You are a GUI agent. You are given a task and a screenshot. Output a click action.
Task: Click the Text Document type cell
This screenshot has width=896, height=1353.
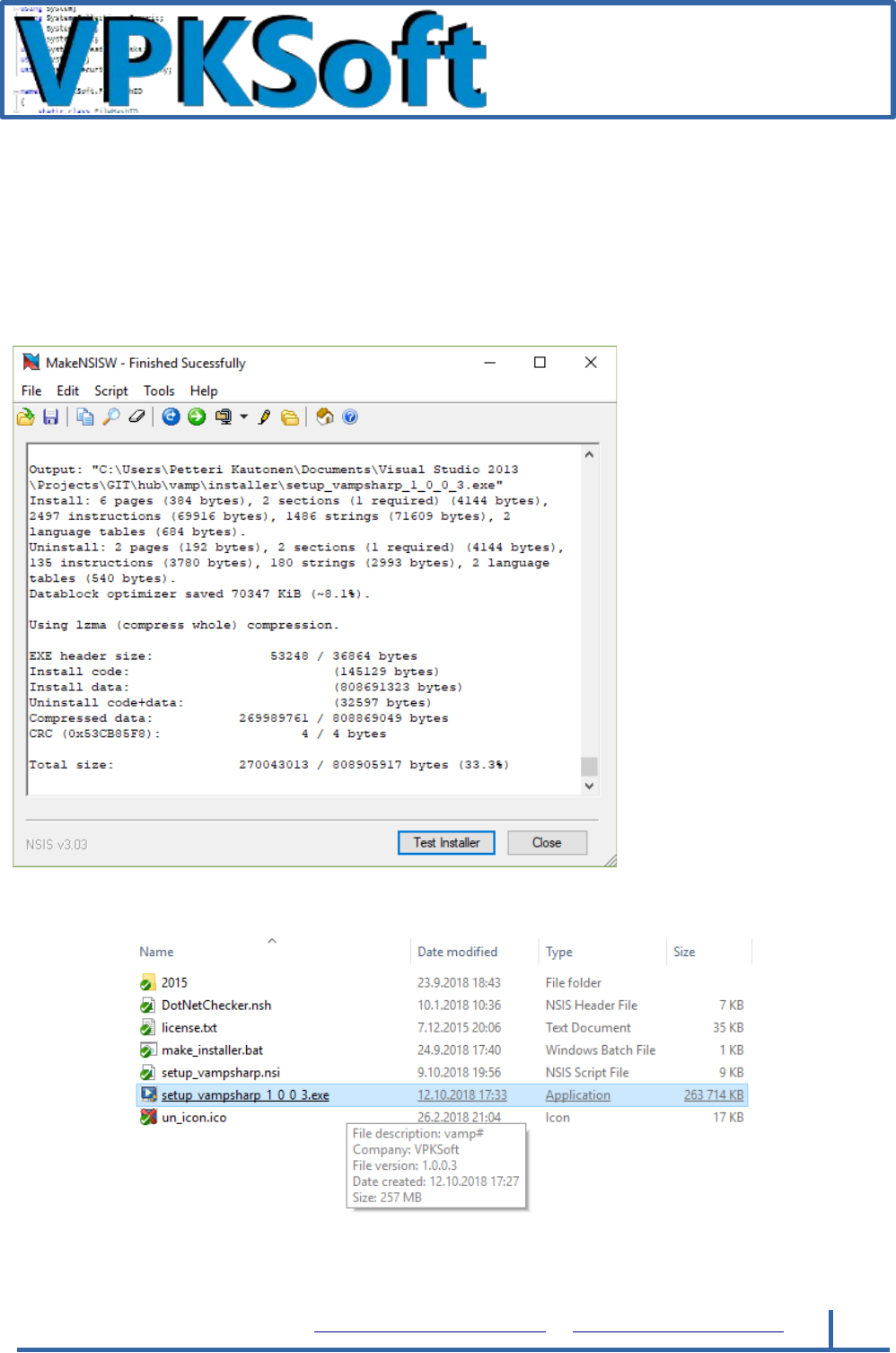pos(588,1028)
